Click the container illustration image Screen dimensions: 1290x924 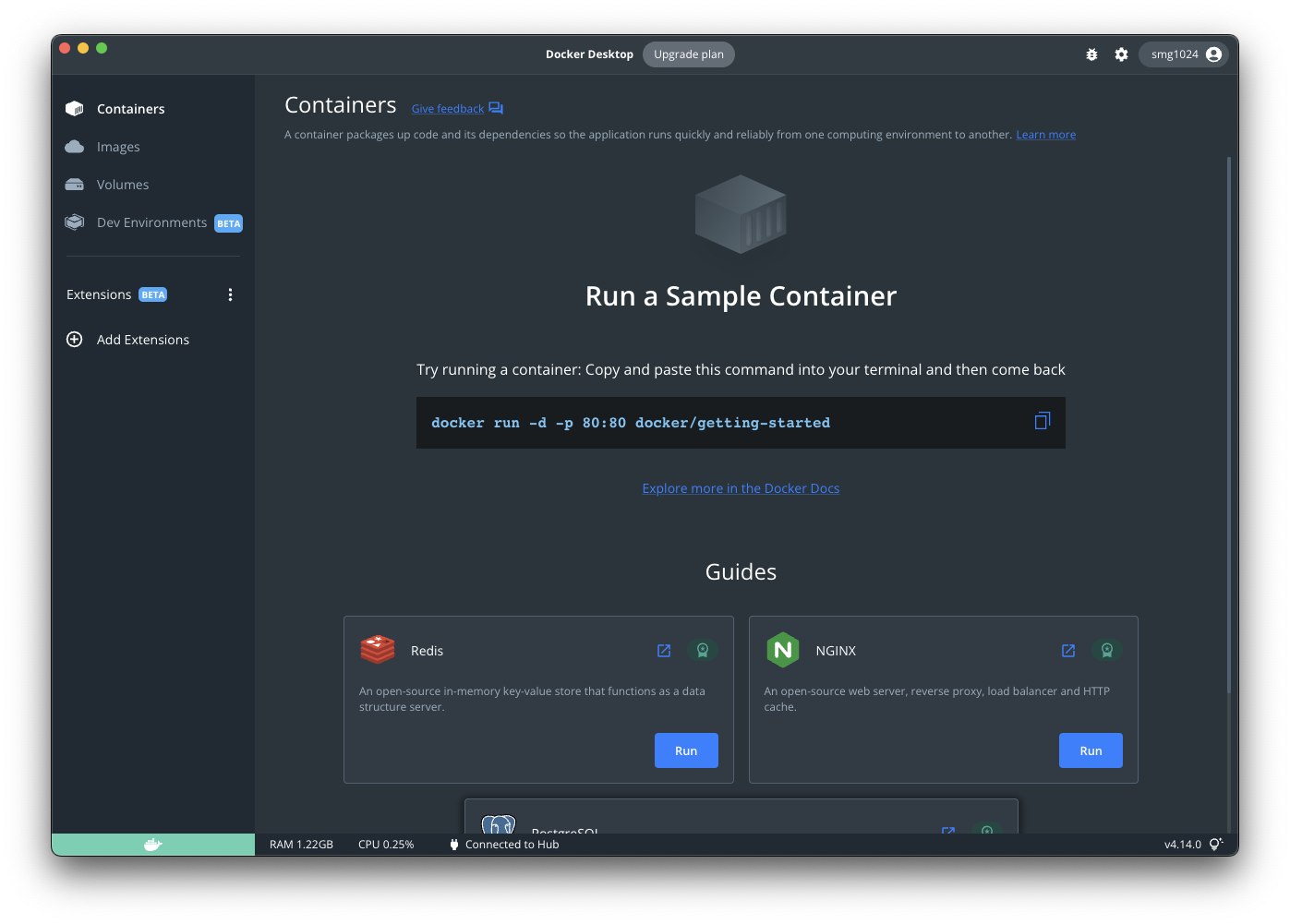[x=741, y=214]
